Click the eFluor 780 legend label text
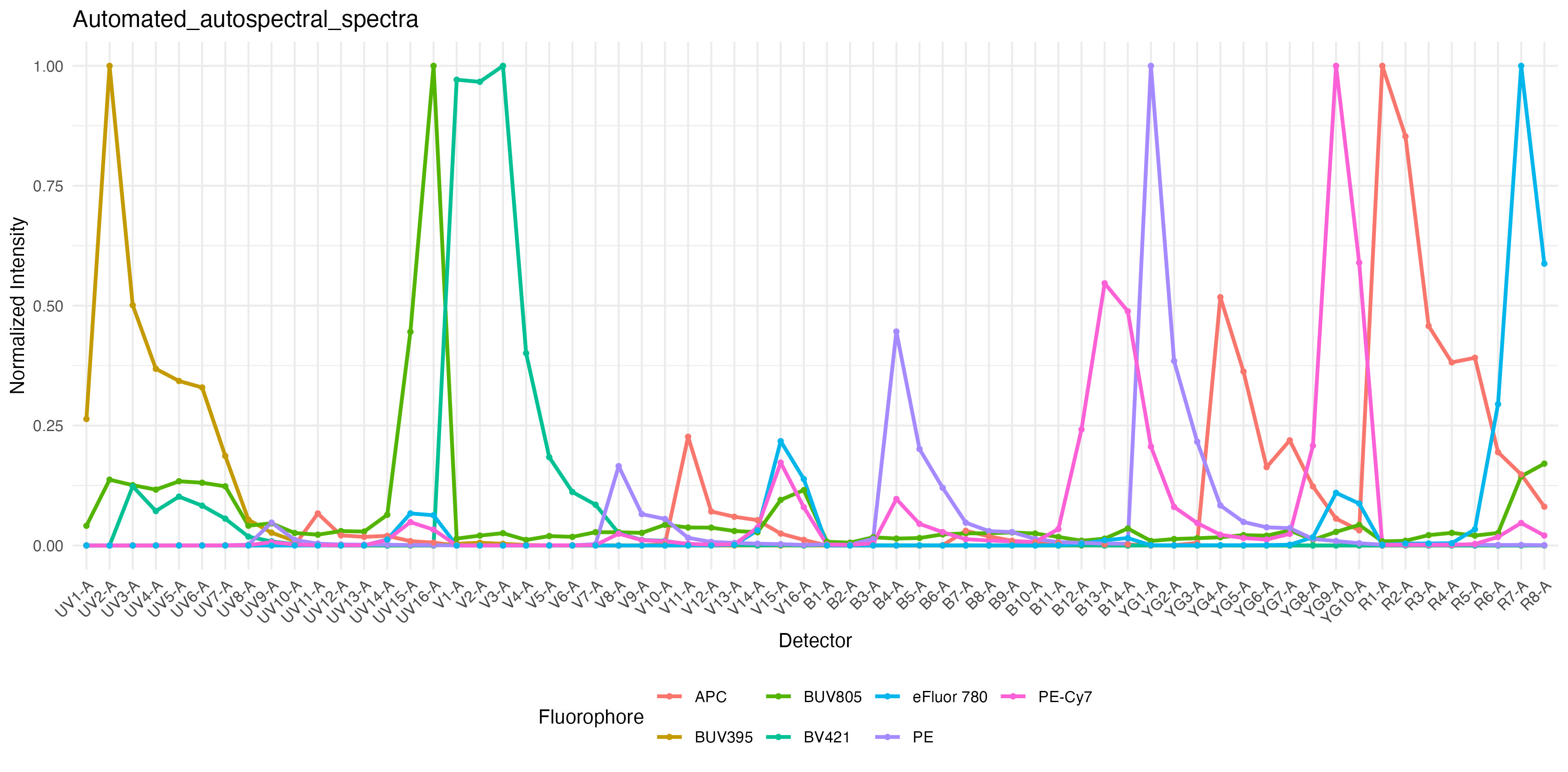 click(950, 697)
